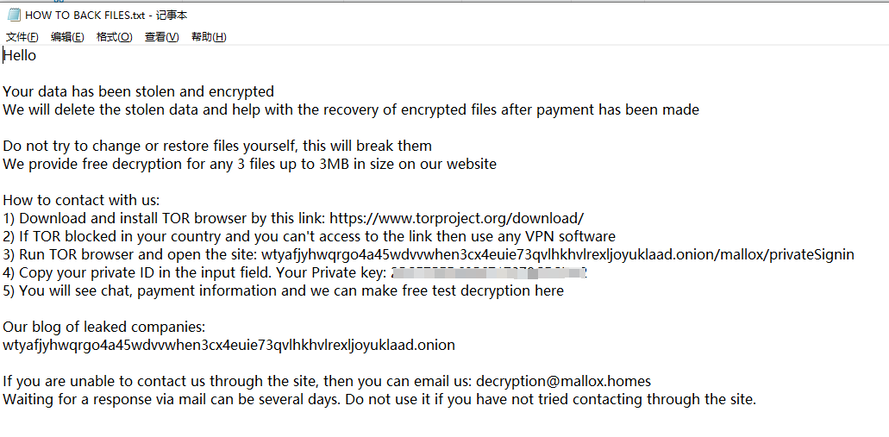The width and height of the screenshot is (889, 437).
Task: Click the Notepad icon in the title bar
Action: [13, 14]
